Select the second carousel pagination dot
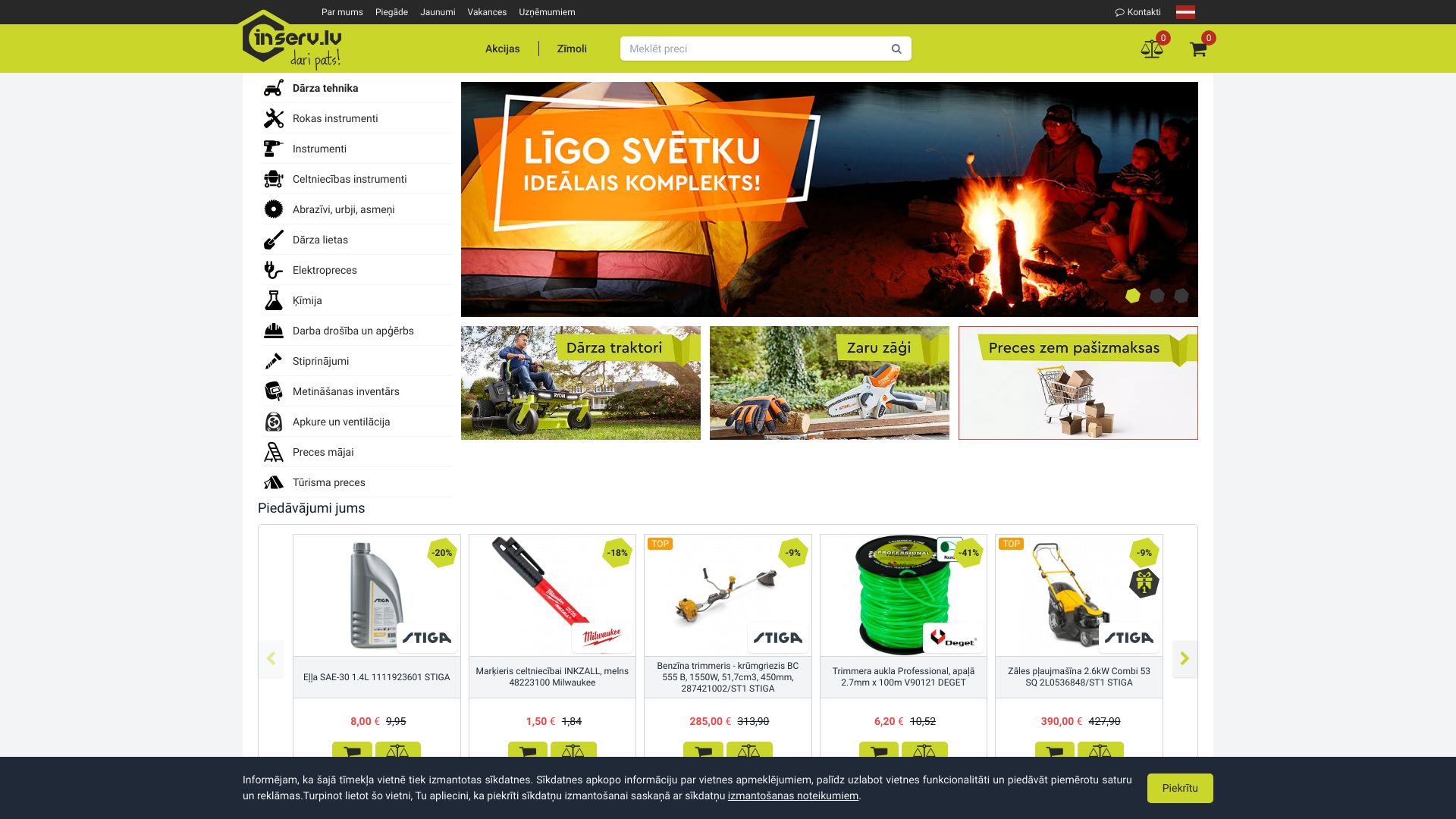 tap(1156, 295)
